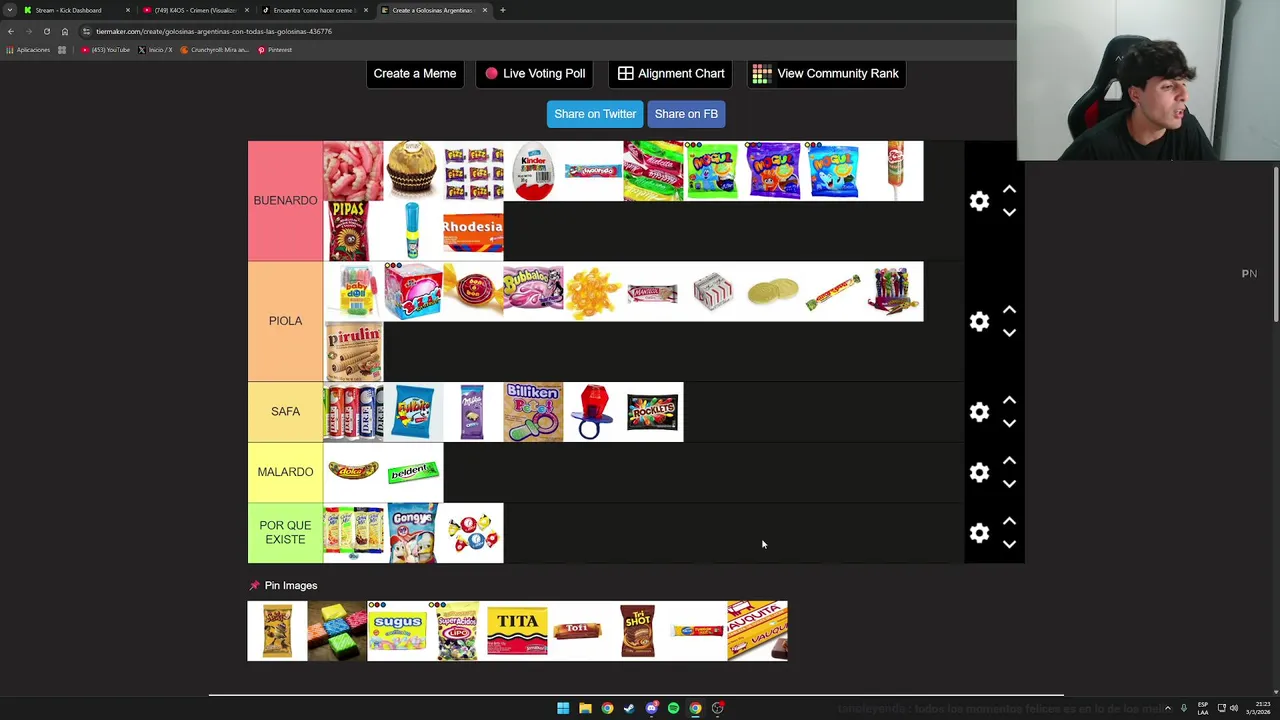Select the Vauquita candy in pool
Image resolution: width=1280 pixels, height=720 pixels.
click(x=757, y=631)
